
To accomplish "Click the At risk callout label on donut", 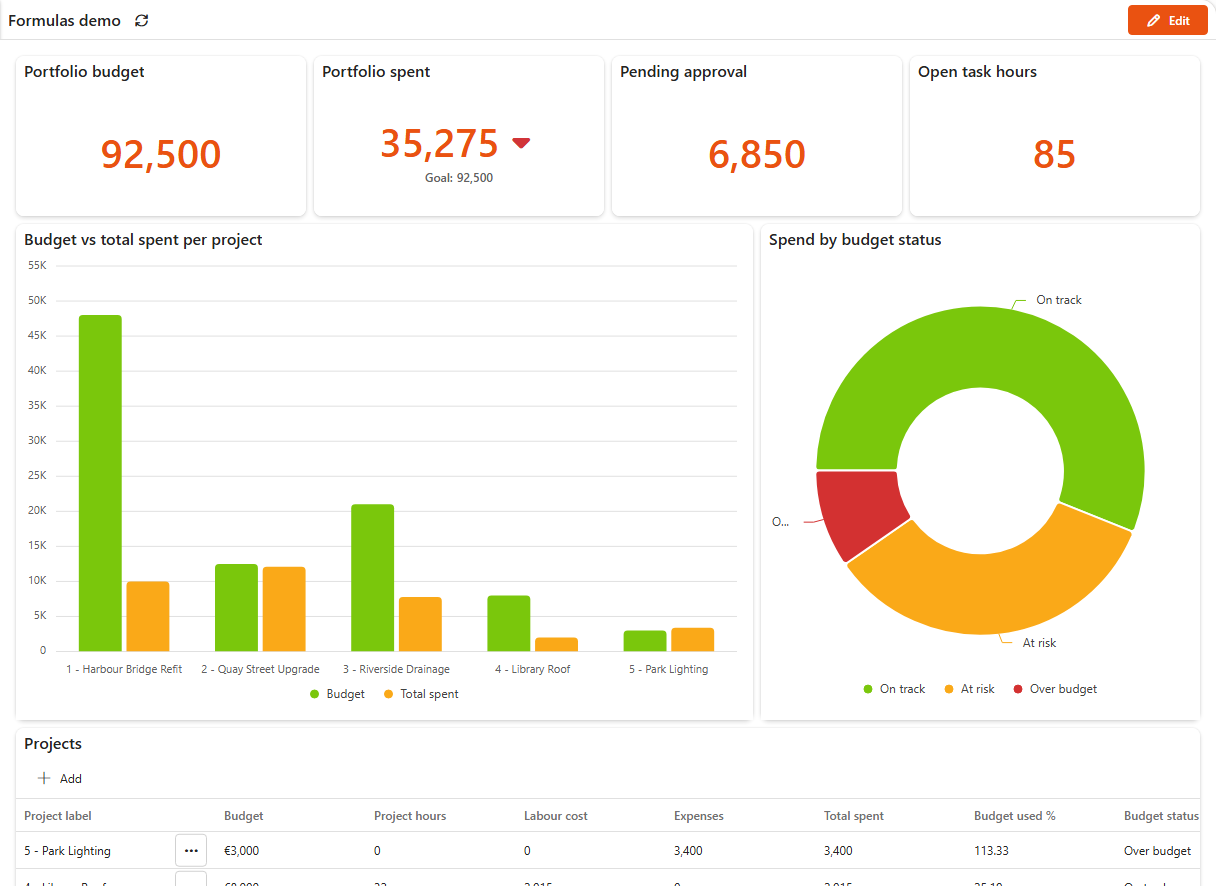I will (x=1039, y=643).
